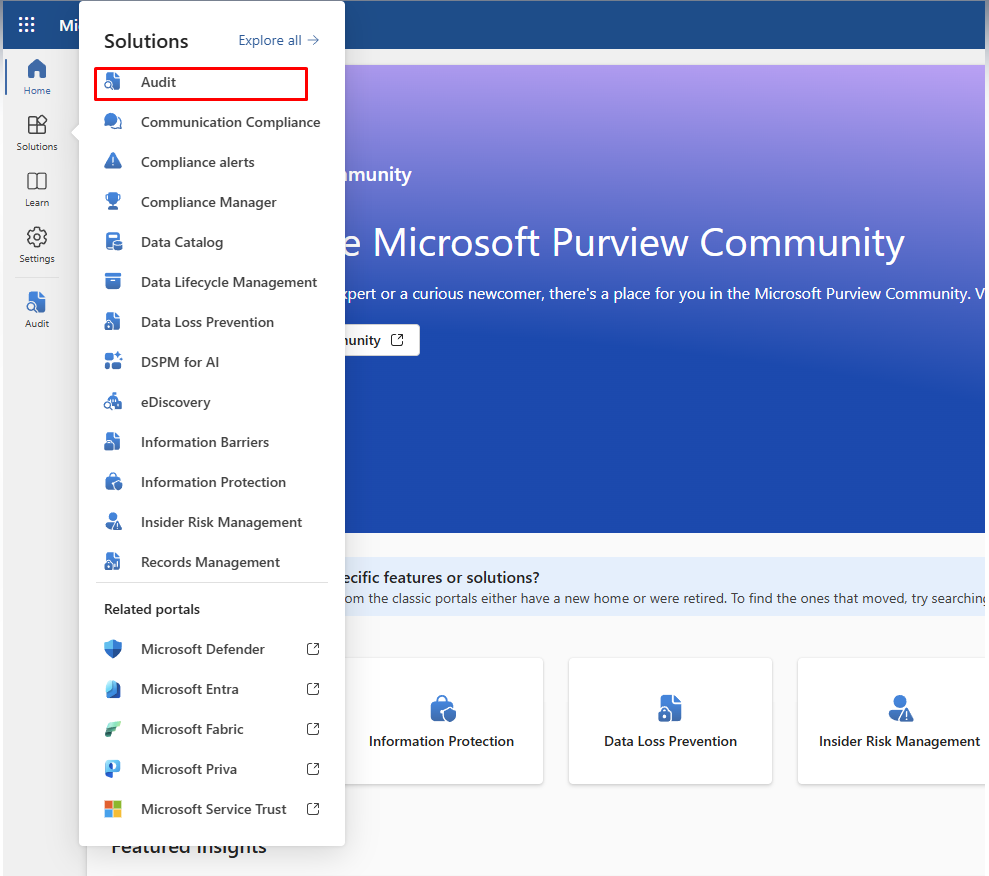Select Insider Risk Management from the list
The image size is (989, 876).
[x=221, y=521]
